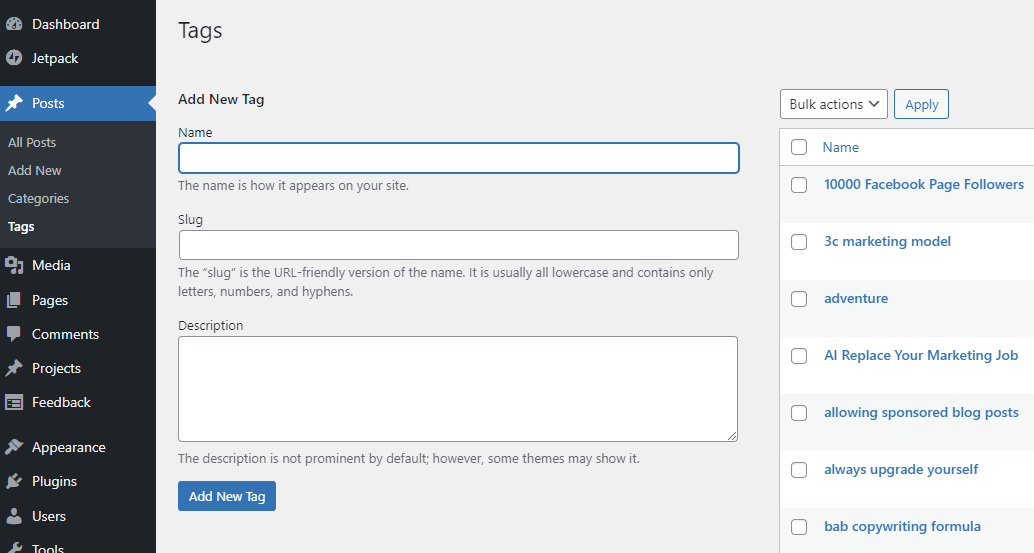Open the Bulk actions dropdown
1034x553 pixels.
pyautogui.click(x=834, y=104)
